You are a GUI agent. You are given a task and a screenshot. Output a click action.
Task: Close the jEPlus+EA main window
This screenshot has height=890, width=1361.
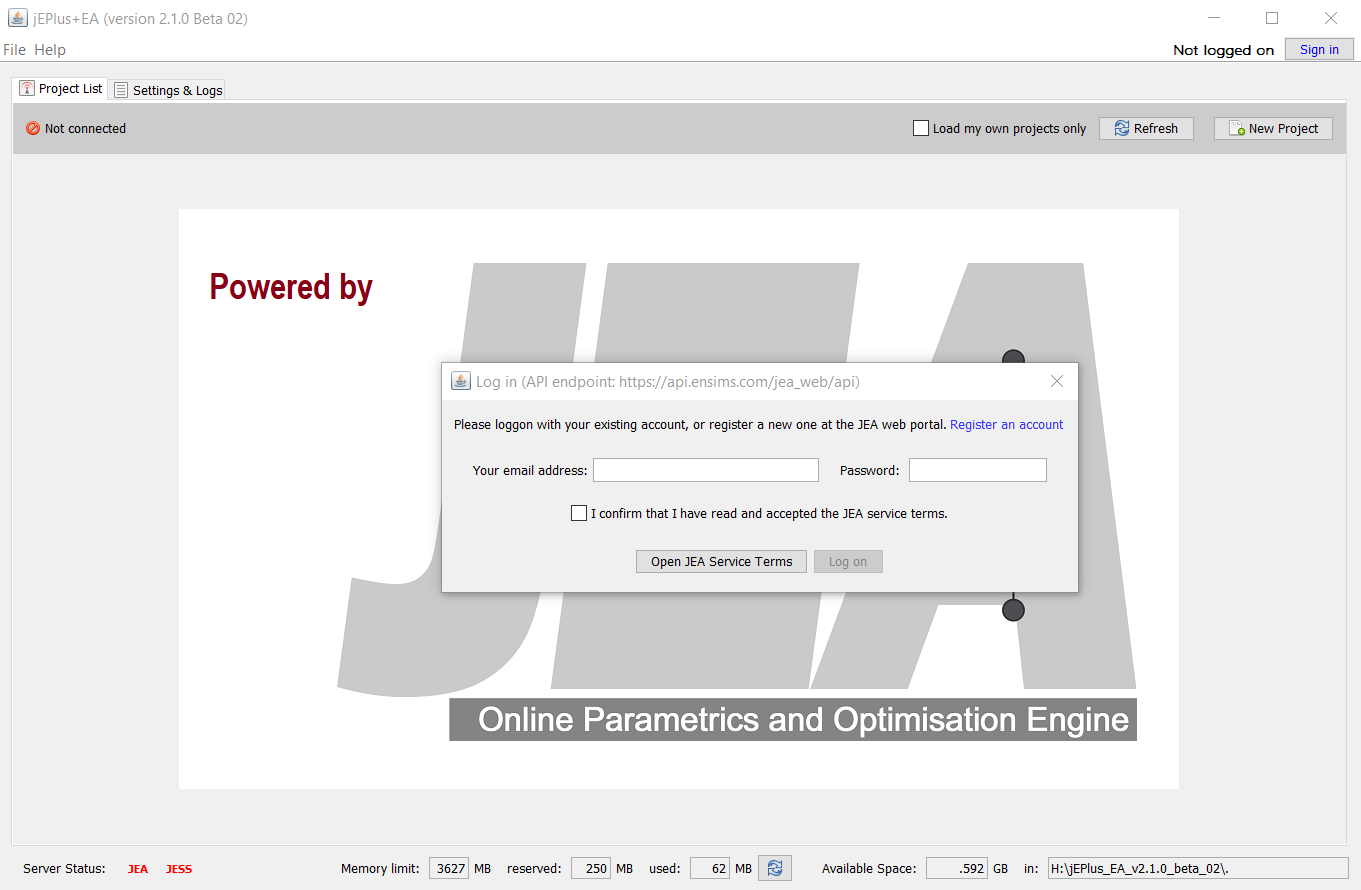(1331, 18)
